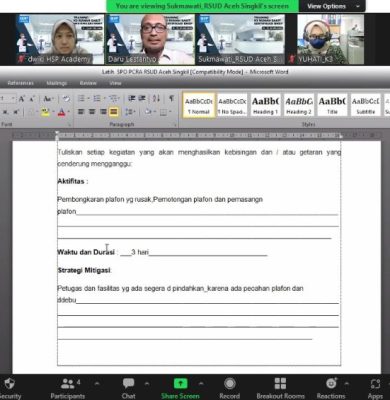Select YUHATI_K3 video thumbnail
The image size is (390, 400).
point(326,39)
